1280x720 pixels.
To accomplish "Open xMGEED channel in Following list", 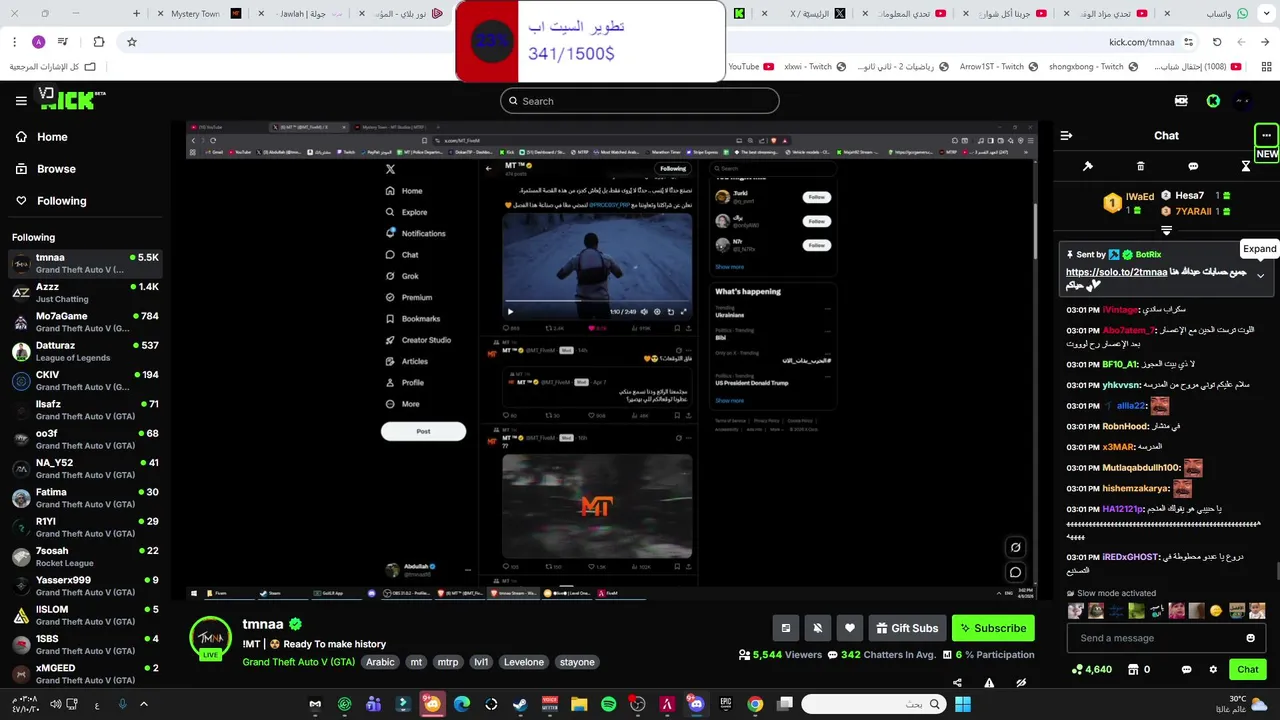I will (86, 674).
